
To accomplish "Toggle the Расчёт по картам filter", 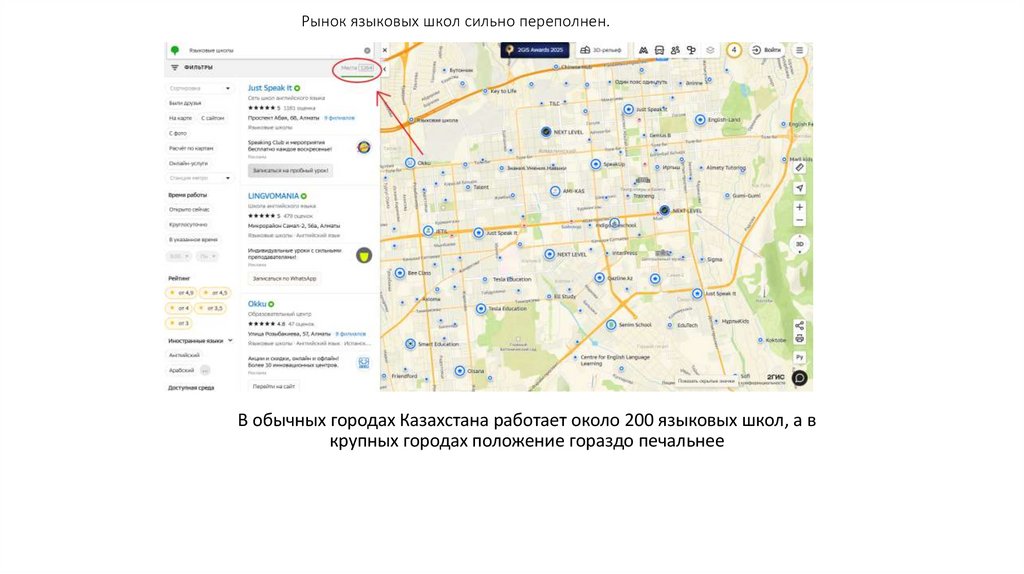I will pyautogui.click(x=191, y=148).
